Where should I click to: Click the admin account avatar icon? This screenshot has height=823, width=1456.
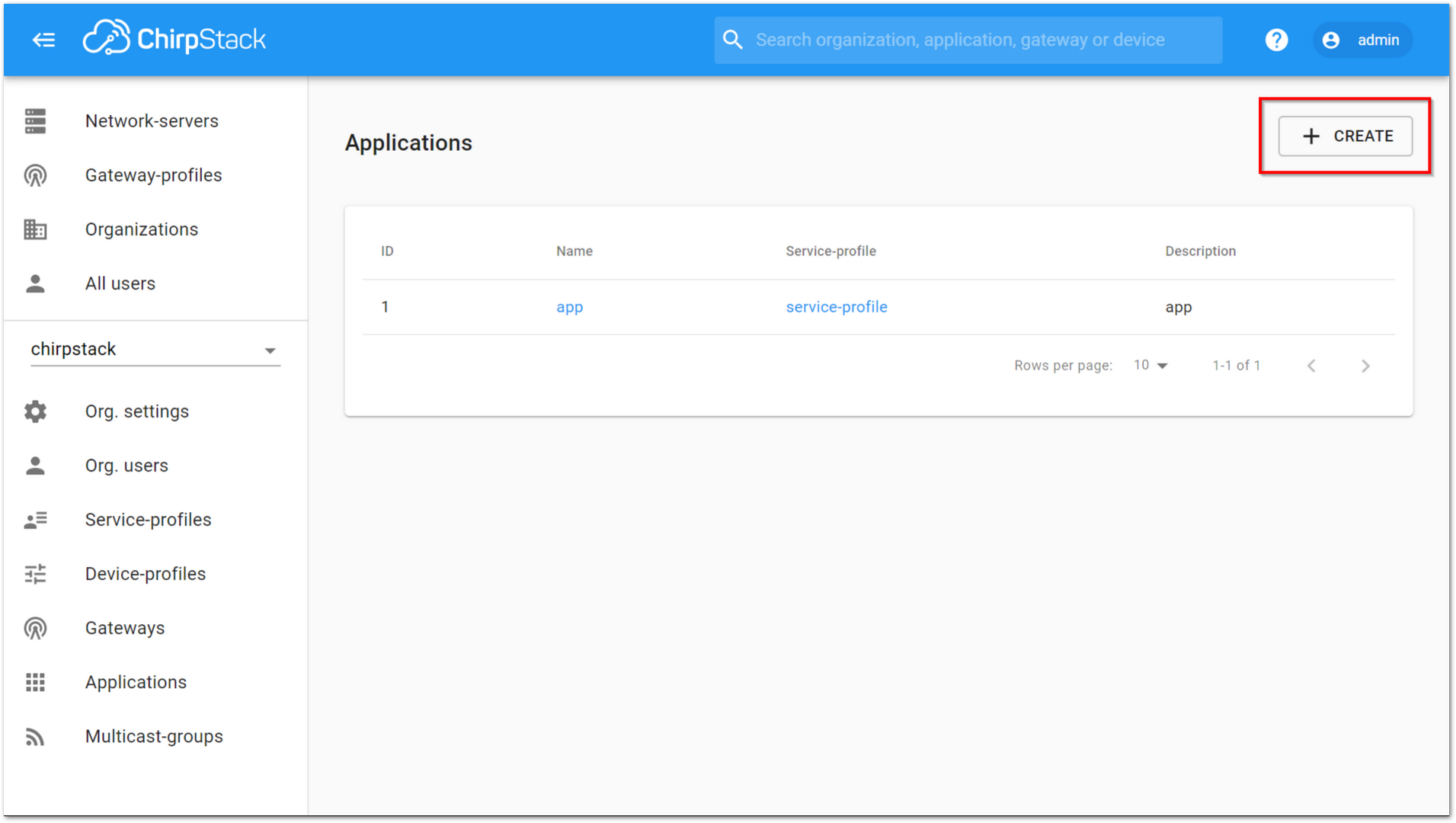[x=1330, y=40]
